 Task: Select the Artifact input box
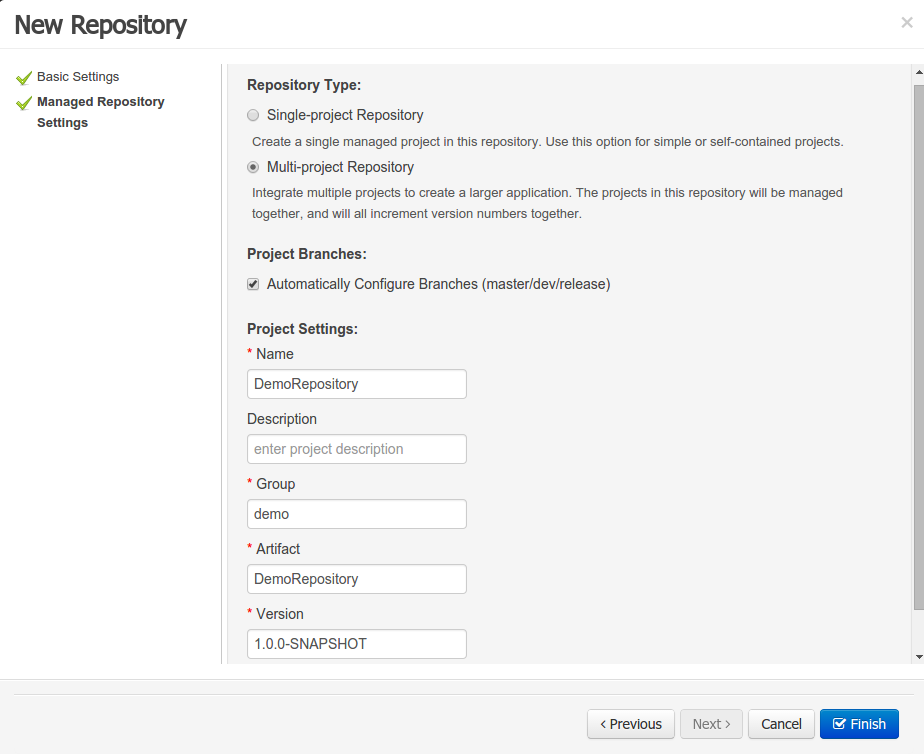tap(356, 579)
